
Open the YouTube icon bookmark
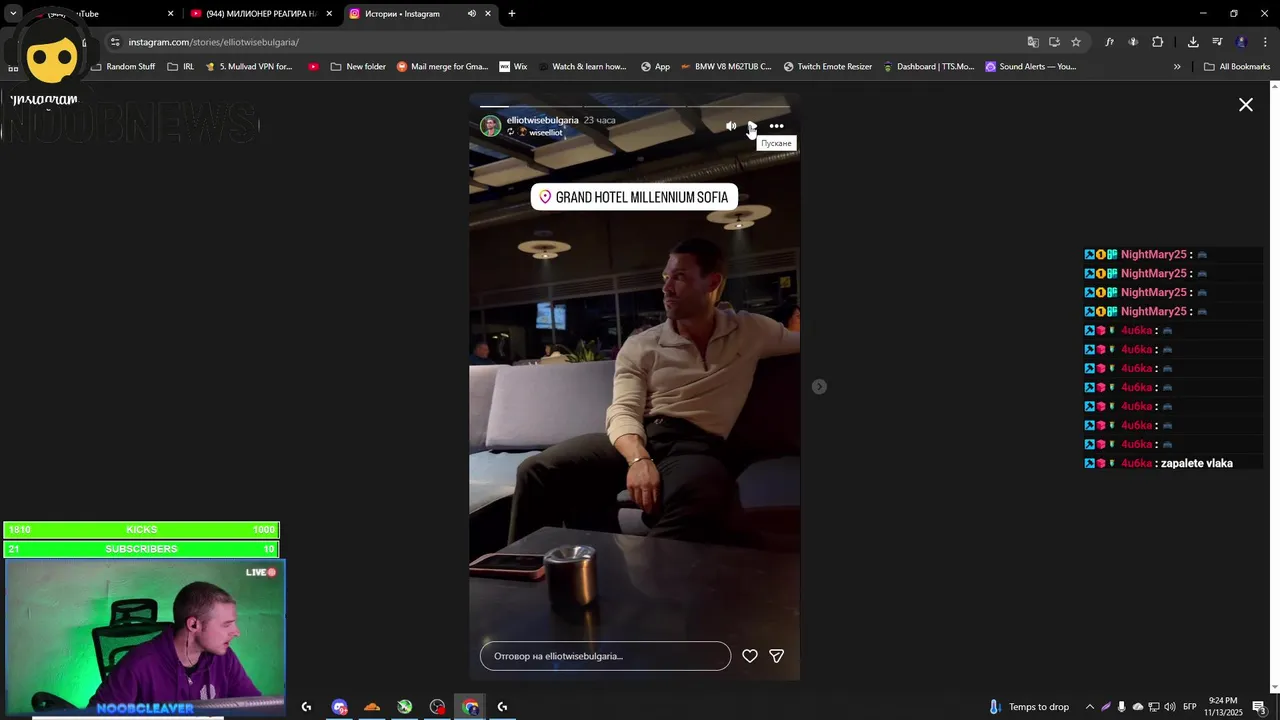(x=313, y=67)
